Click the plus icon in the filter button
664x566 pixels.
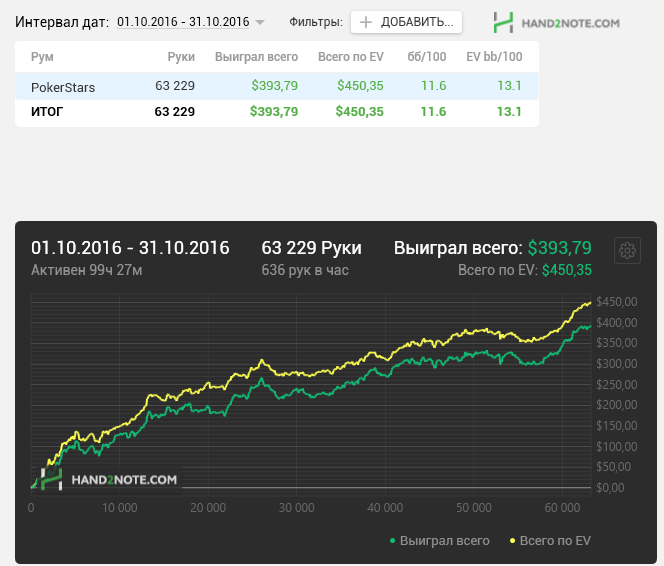[365, 22]
